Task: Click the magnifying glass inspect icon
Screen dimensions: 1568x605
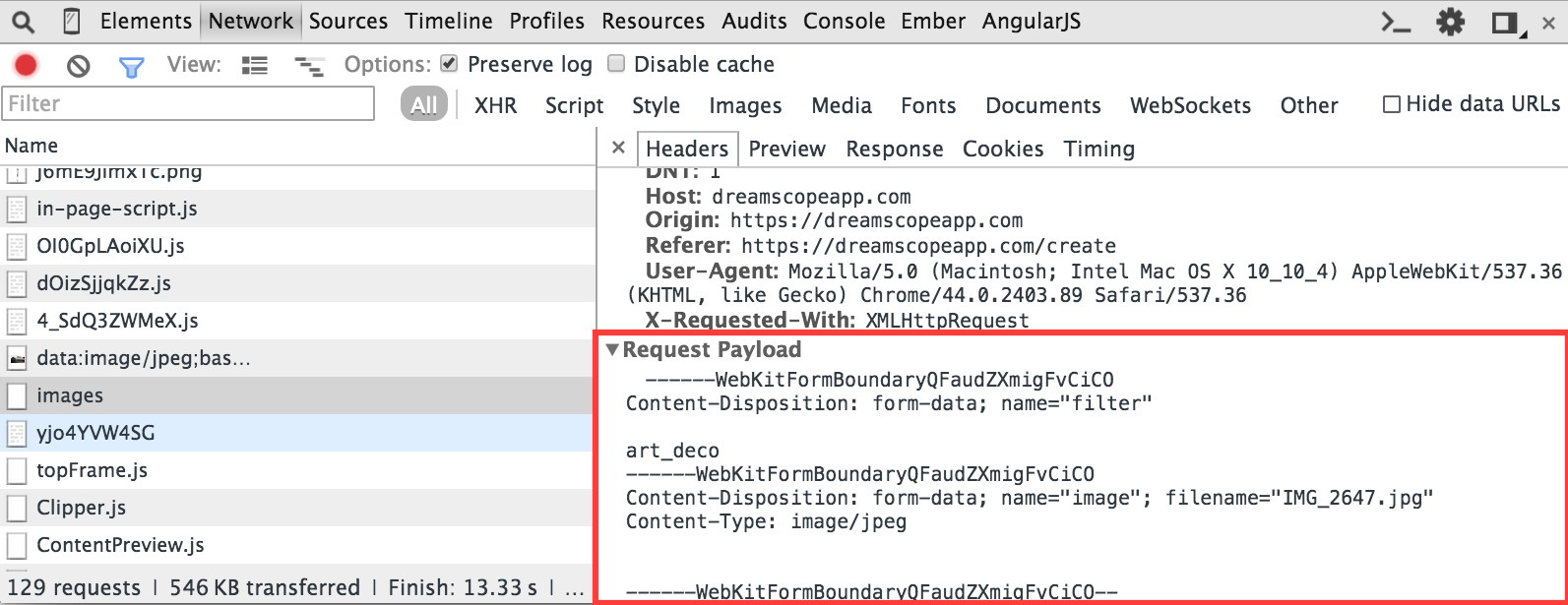Action: coord(22,22)
